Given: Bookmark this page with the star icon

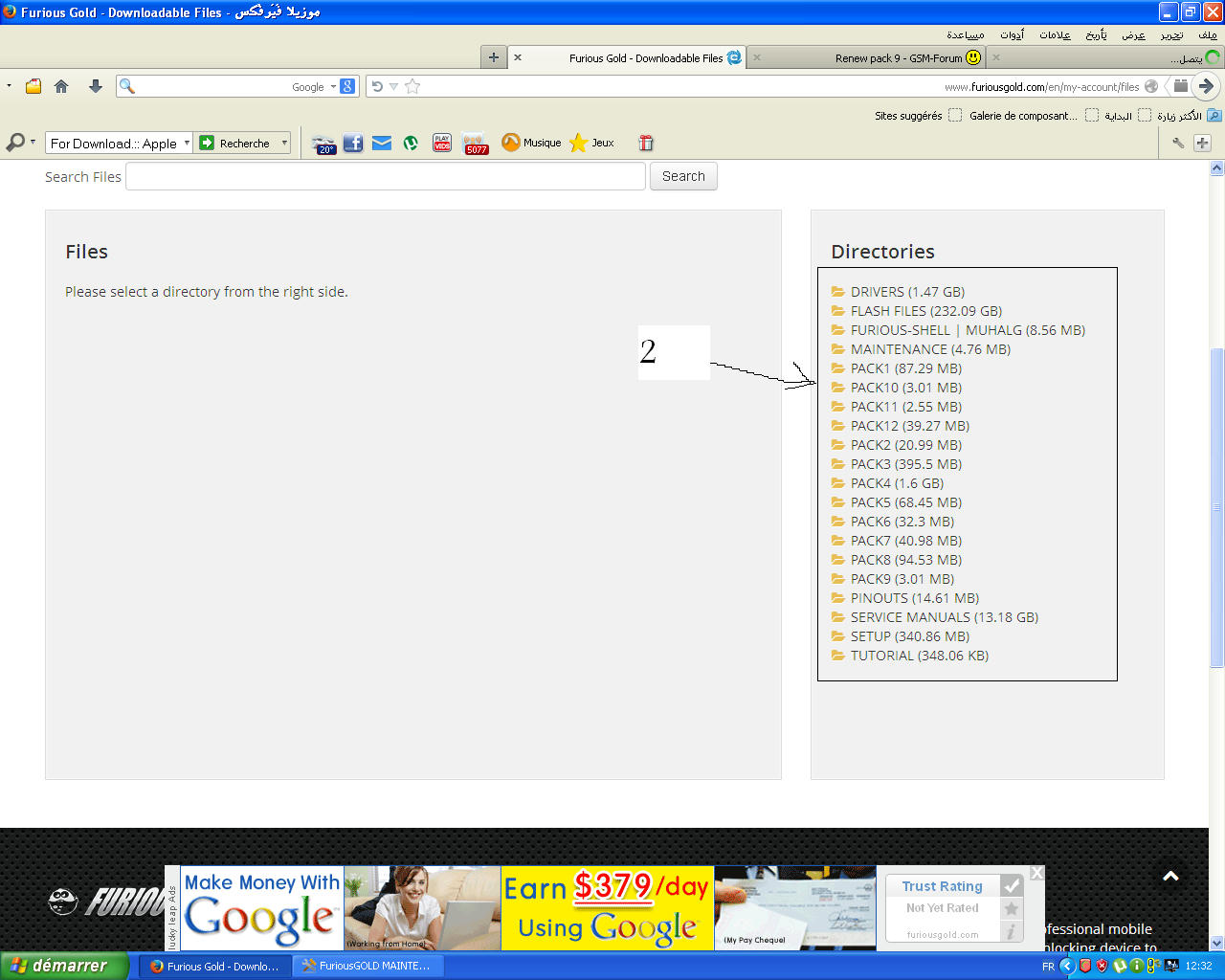Looking at the screenshot, I should tap(412, 86).
